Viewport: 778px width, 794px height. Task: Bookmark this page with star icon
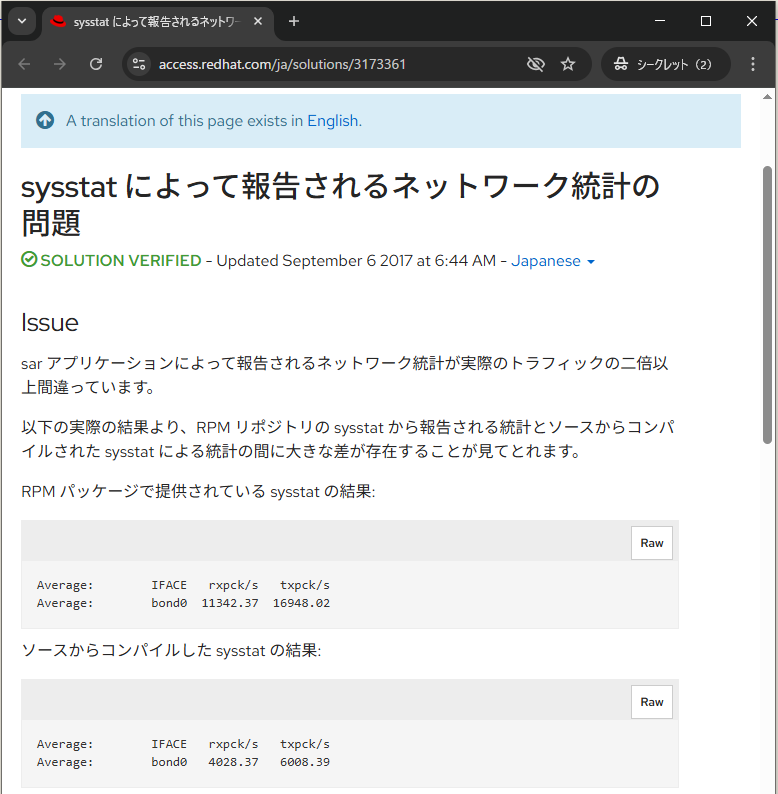pyautogui.click(x=568, y=64)
